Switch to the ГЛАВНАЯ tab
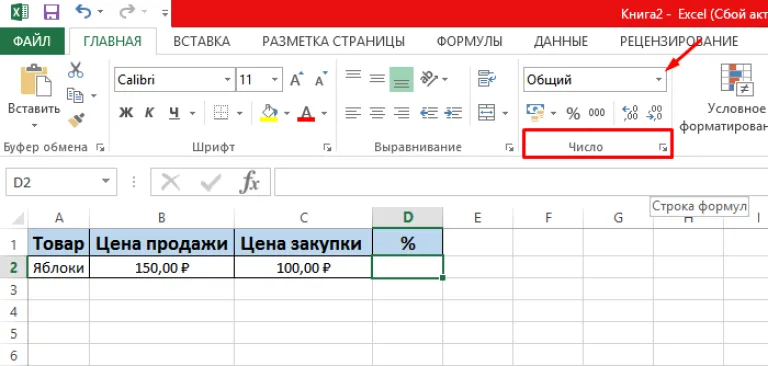The image size is (768, 366). click(113, 42)
